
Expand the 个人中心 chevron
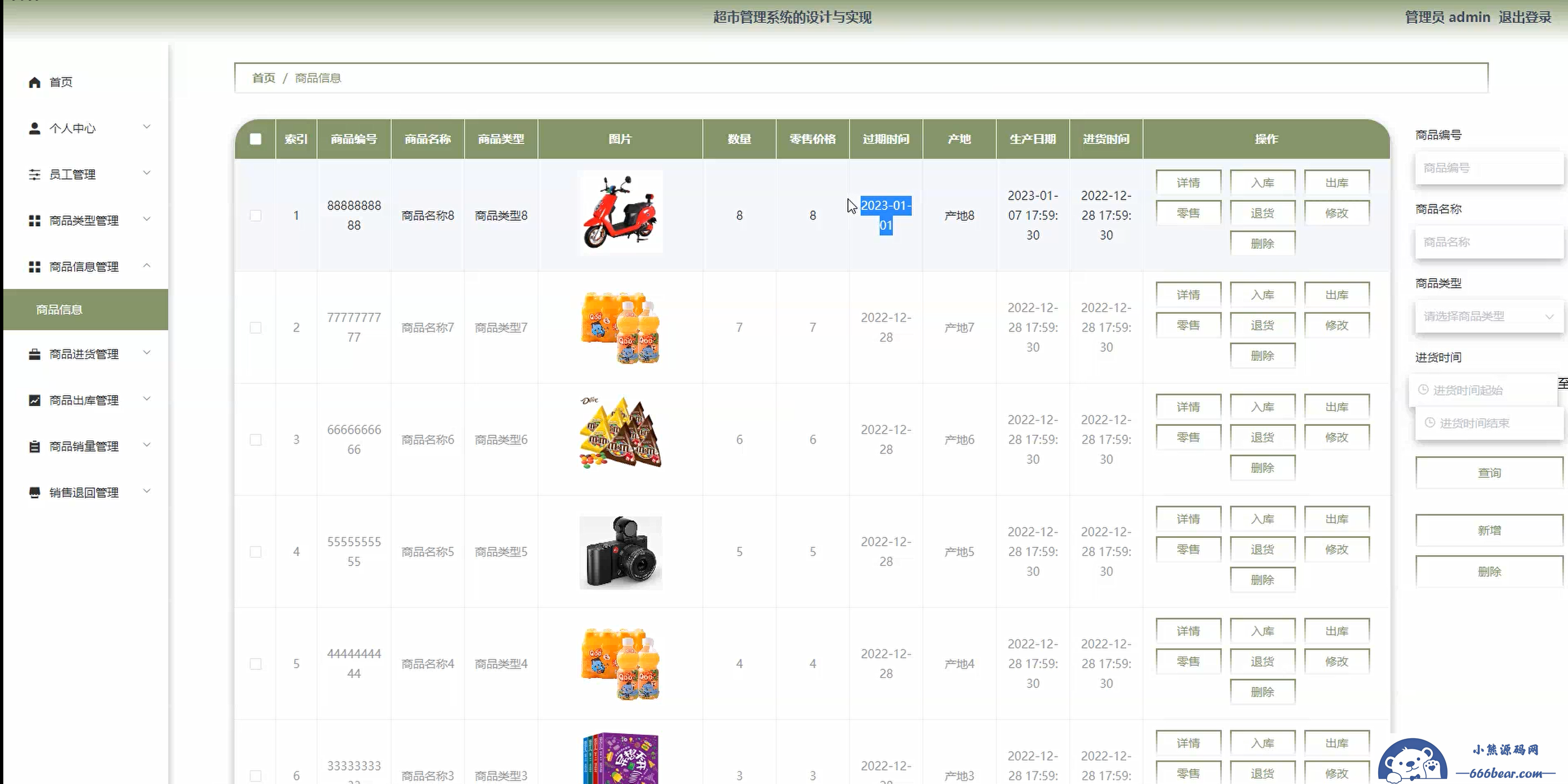click(147, 126)
